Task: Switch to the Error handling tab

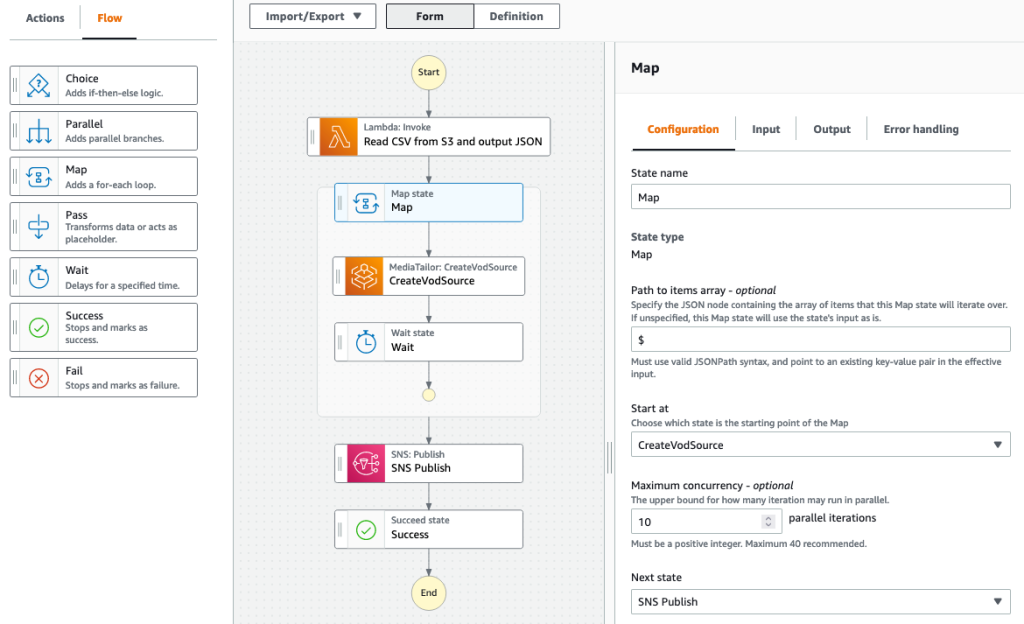Action: click(x=918, y=129)
